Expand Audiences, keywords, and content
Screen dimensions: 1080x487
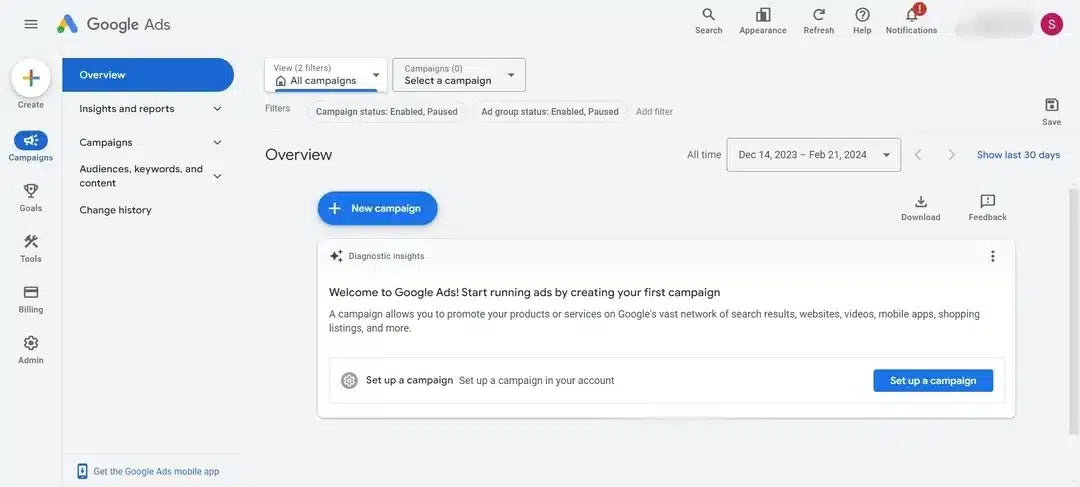[218, 176]
